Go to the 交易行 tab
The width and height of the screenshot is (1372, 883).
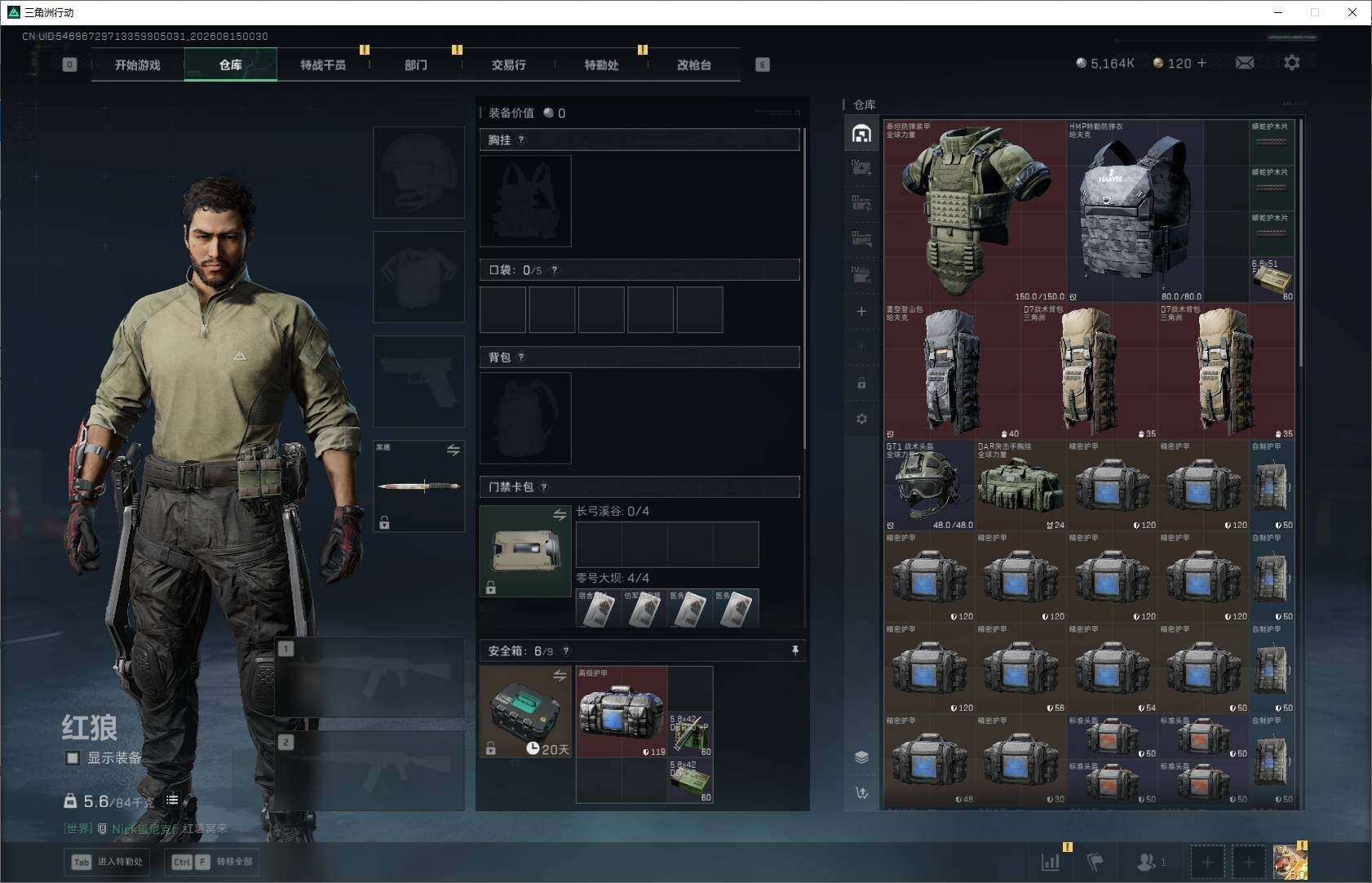coord(508,64)
